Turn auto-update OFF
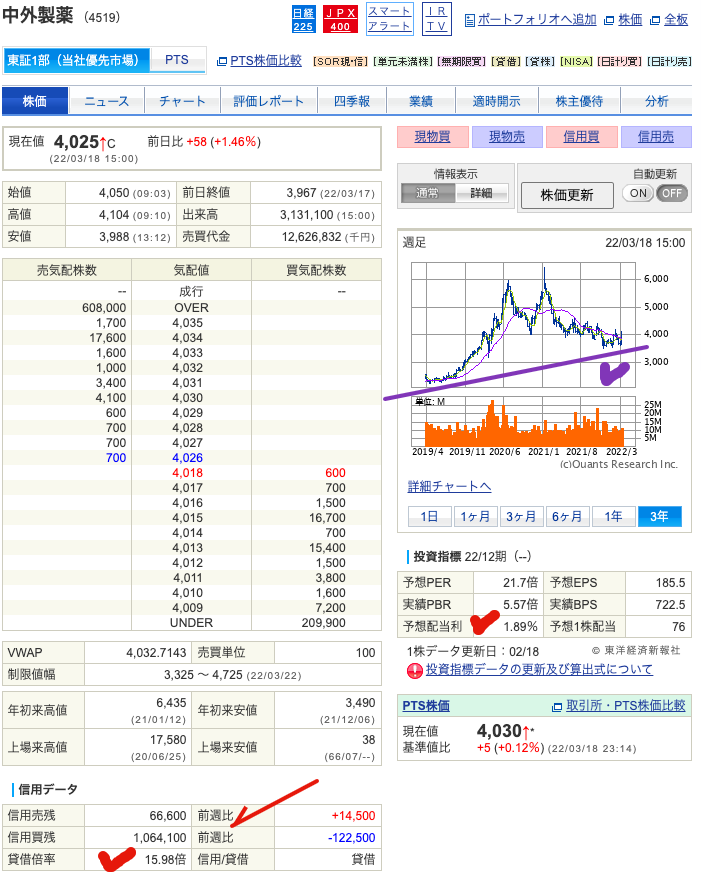Viewport: 701px width, 881px height. [672, 193]
